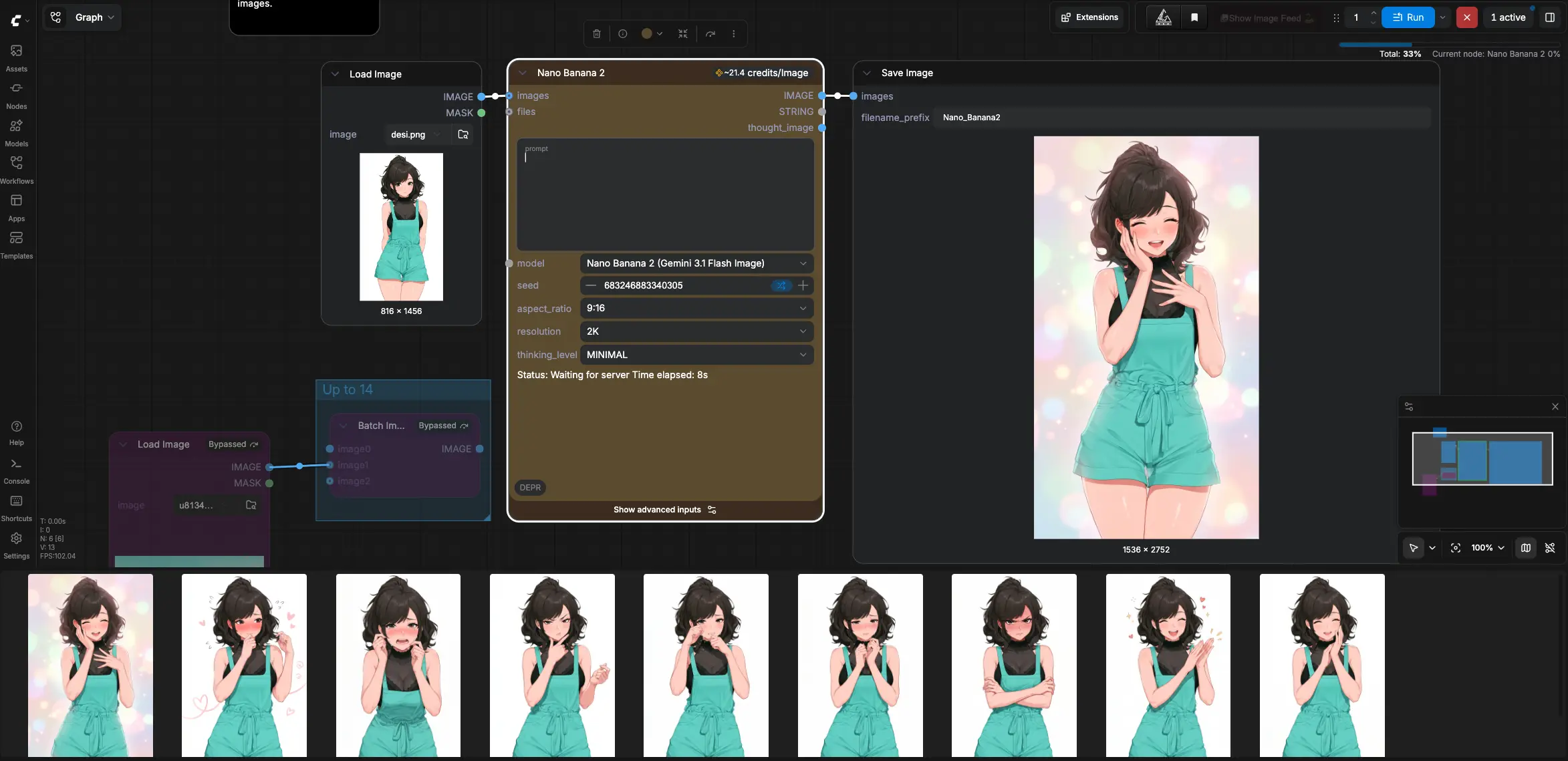Toggle Bypassed state on Load Image node
The width and height of the screenshot is (1568, 761).
[x=233, y=444]
